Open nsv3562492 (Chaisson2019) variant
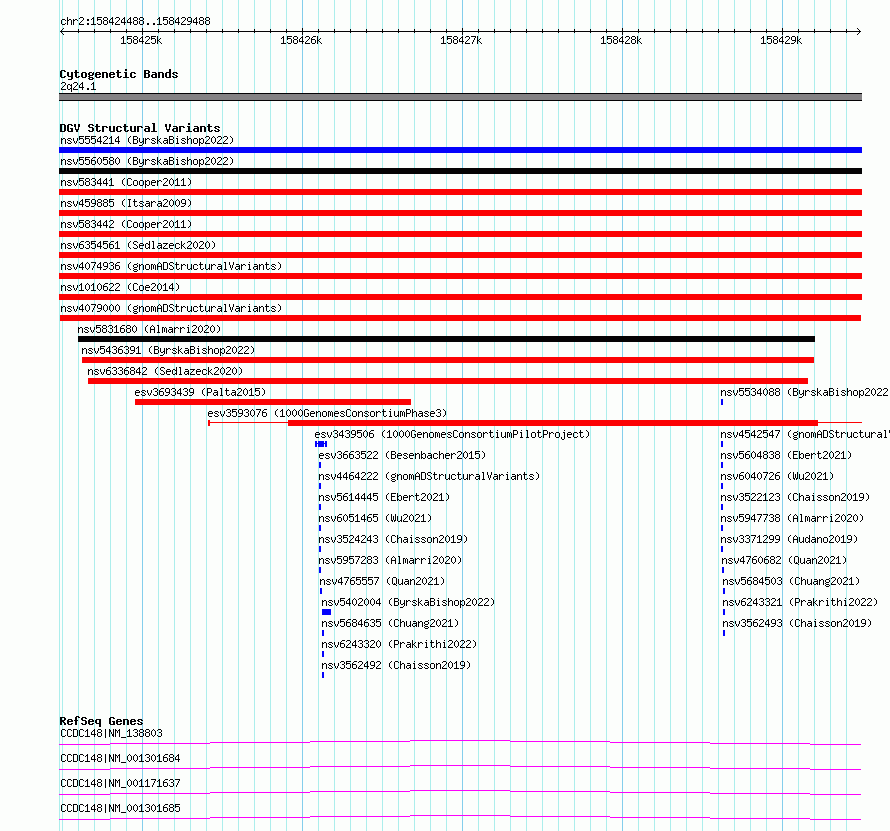Viewport: 890px width, 831px height. pyautogui.click(x=396, y=665)
